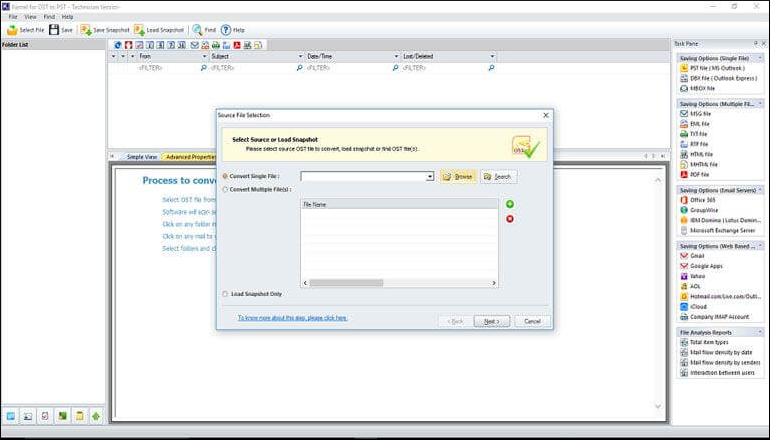Click the Next button
This screenshot has width=770, height=440.
(492, 321)
